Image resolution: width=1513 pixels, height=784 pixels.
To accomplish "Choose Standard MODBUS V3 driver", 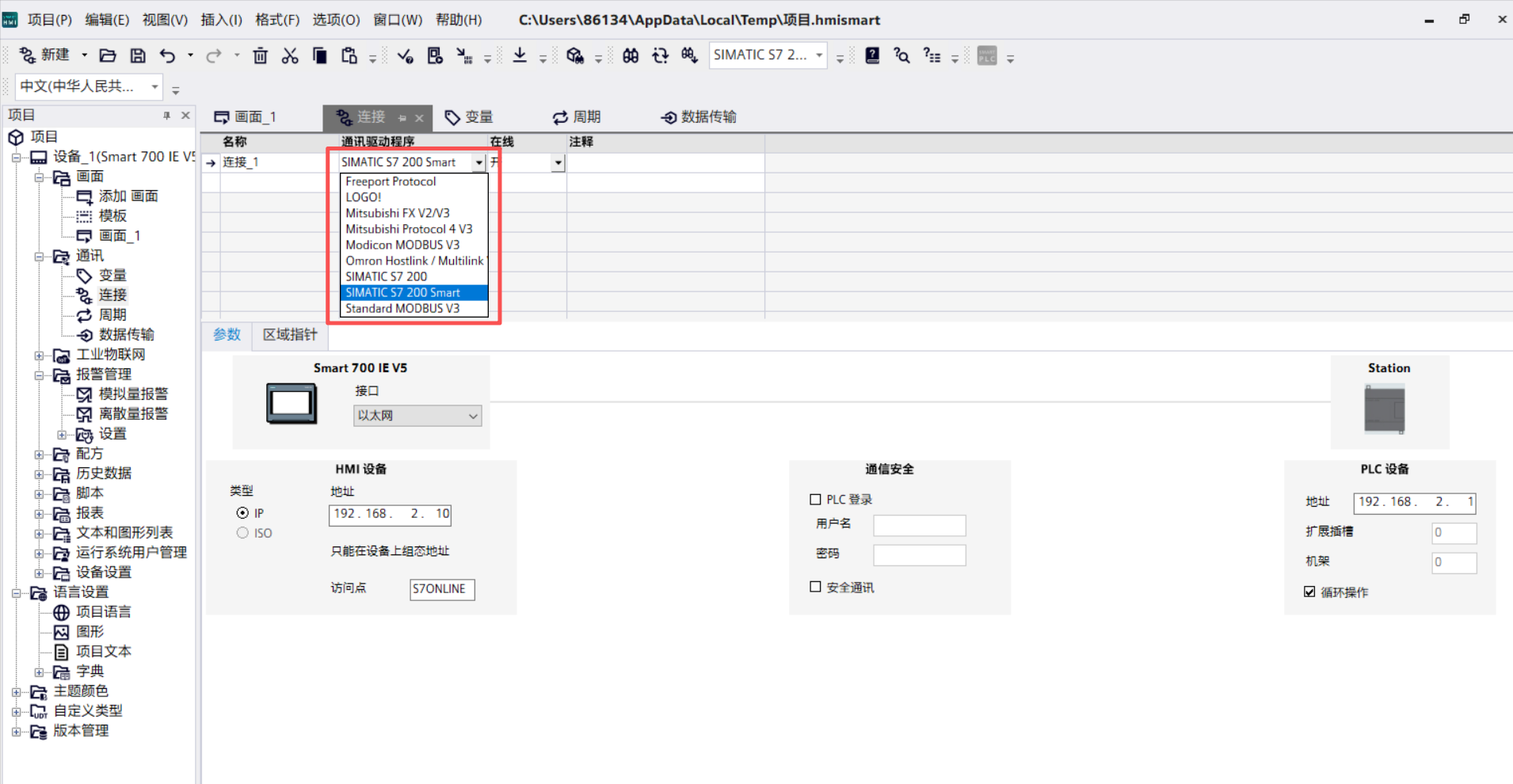I will click(414, 308).
